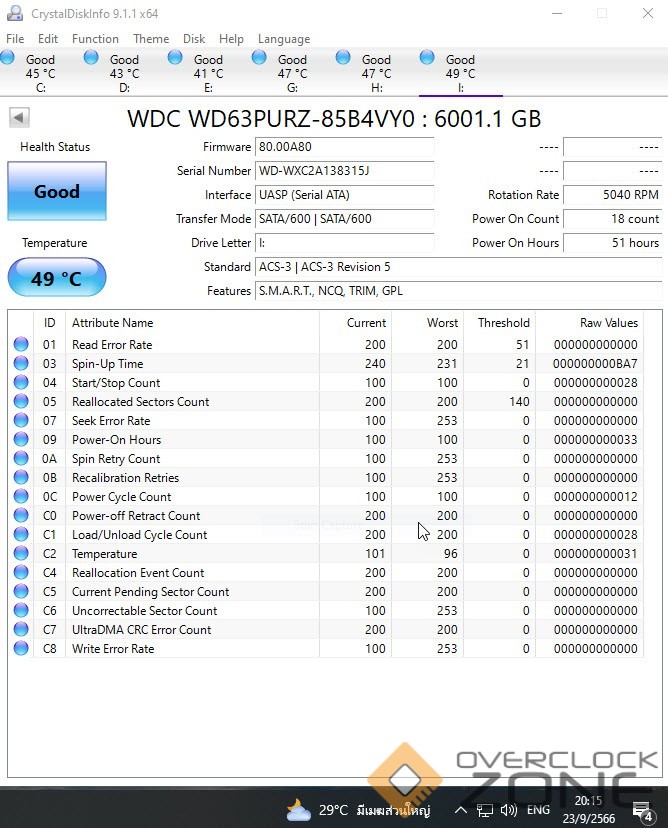
Task: Click the Interface field UASP (Serial ATA)
Action: pos(344,195)
